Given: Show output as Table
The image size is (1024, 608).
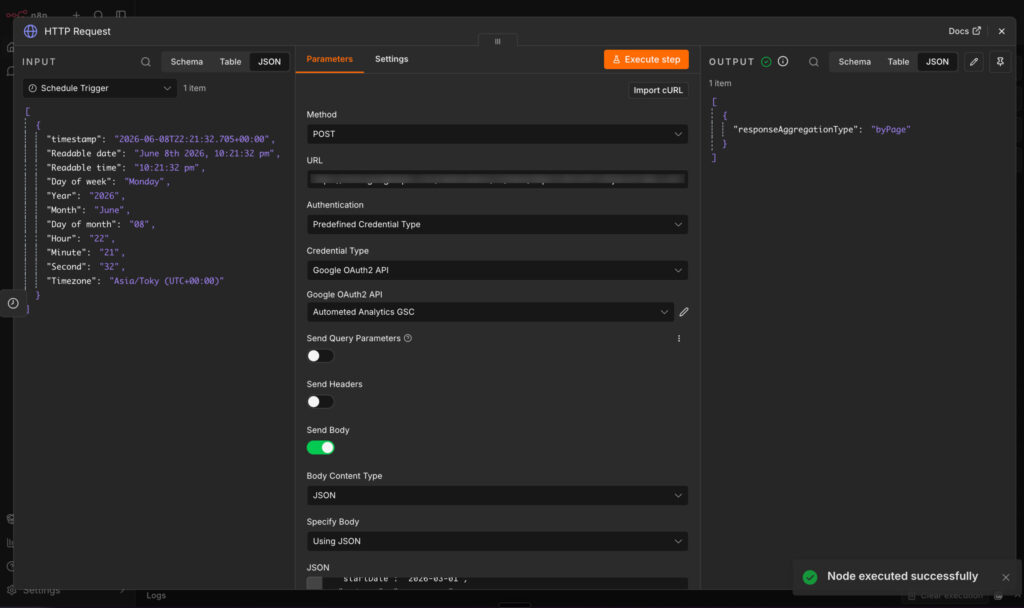Looking at the screenshot, I should coord(898,62).
